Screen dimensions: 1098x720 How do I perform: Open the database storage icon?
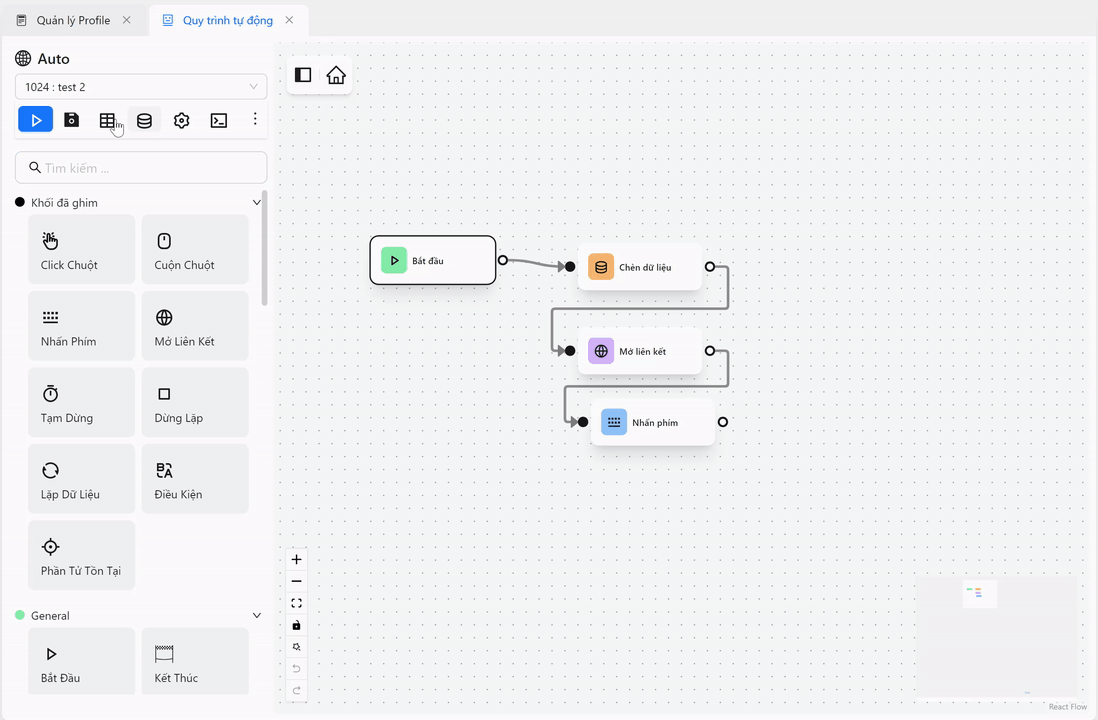[144, 120]
